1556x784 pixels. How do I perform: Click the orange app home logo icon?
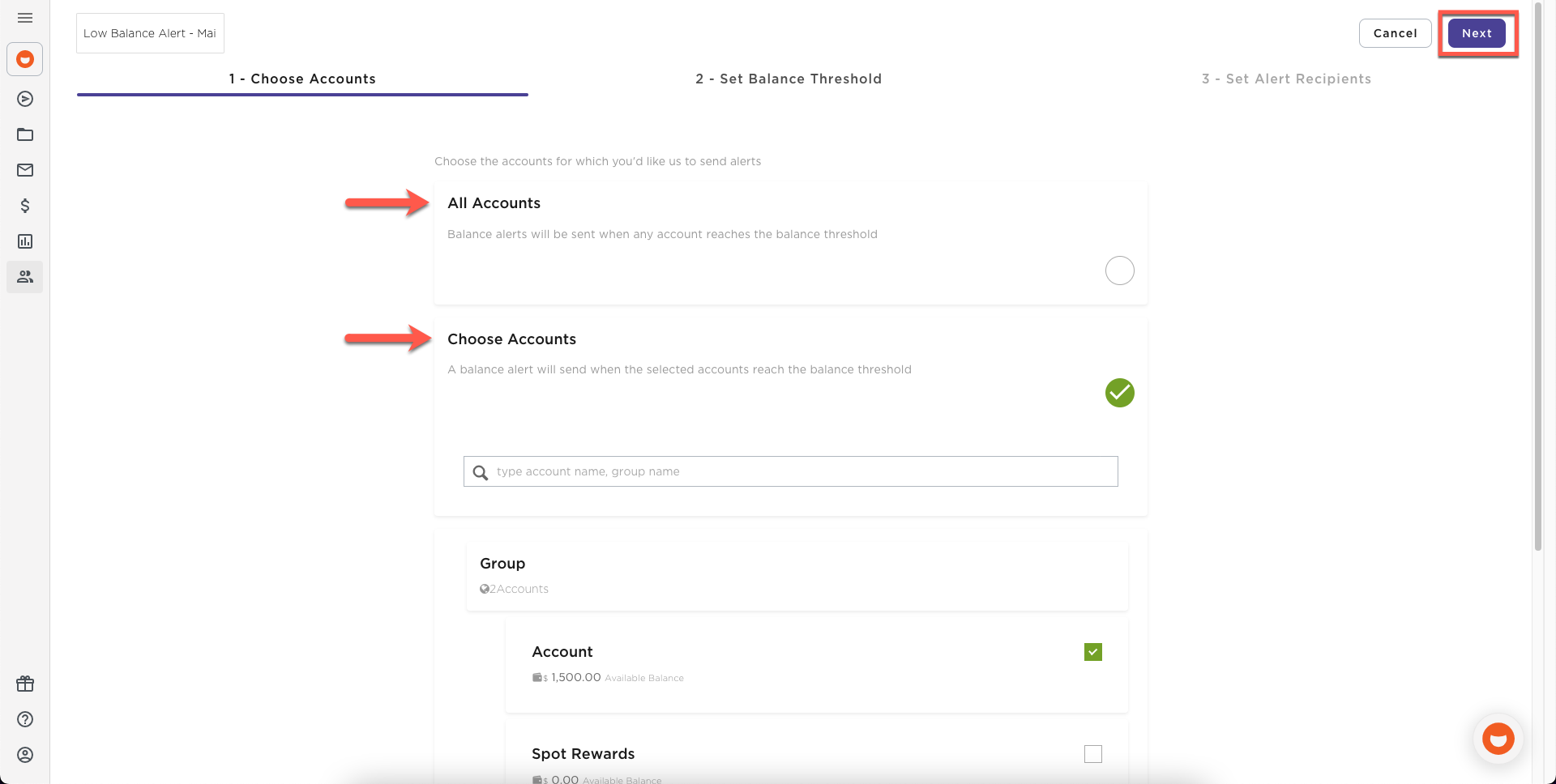(24, 59)
